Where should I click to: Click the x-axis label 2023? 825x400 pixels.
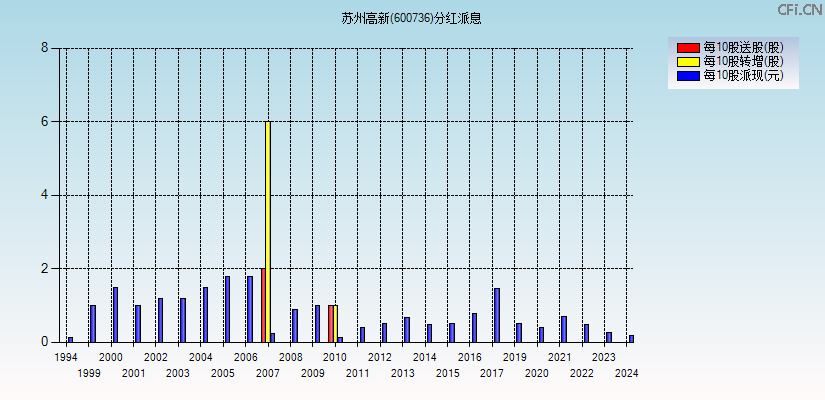tap(603, 357)
